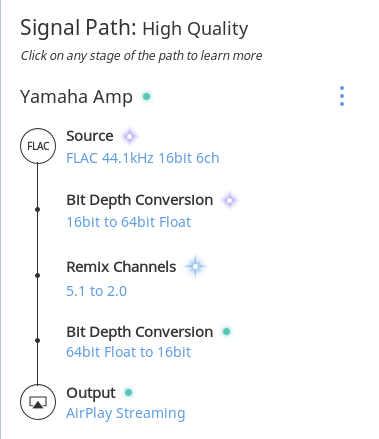The image size is (379, 439).
Task: Click the purple star next to Source
Action: [130, 136]
